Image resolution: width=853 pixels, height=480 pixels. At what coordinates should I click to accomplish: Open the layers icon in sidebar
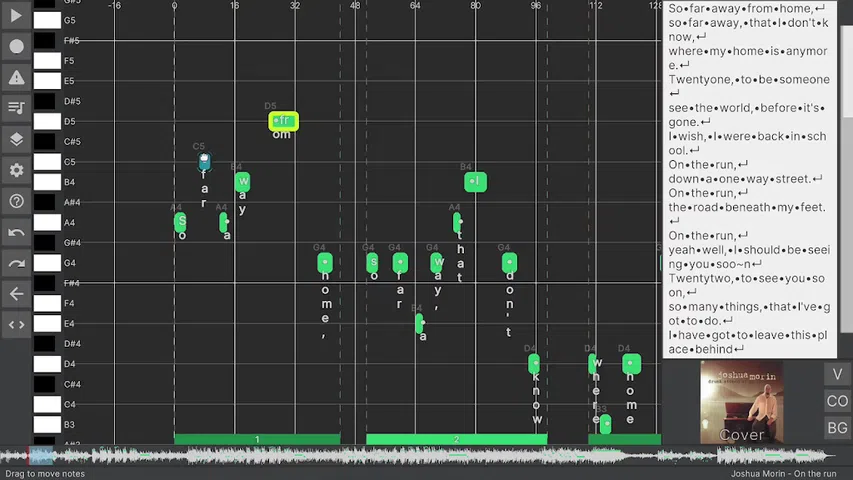(x=16, y=139)
